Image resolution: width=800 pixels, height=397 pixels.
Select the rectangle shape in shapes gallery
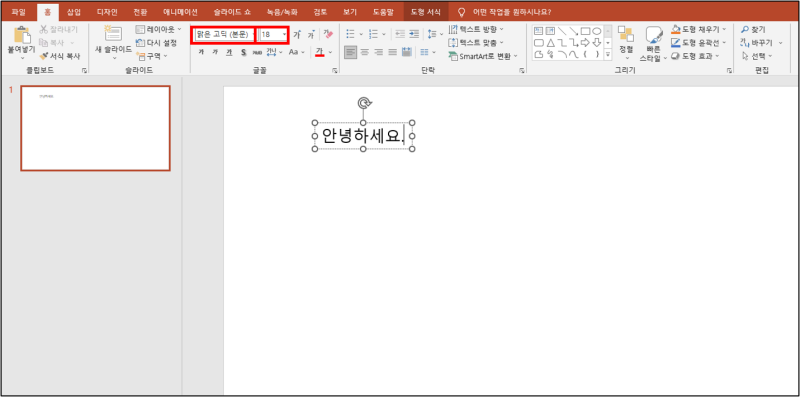(585, 31)
